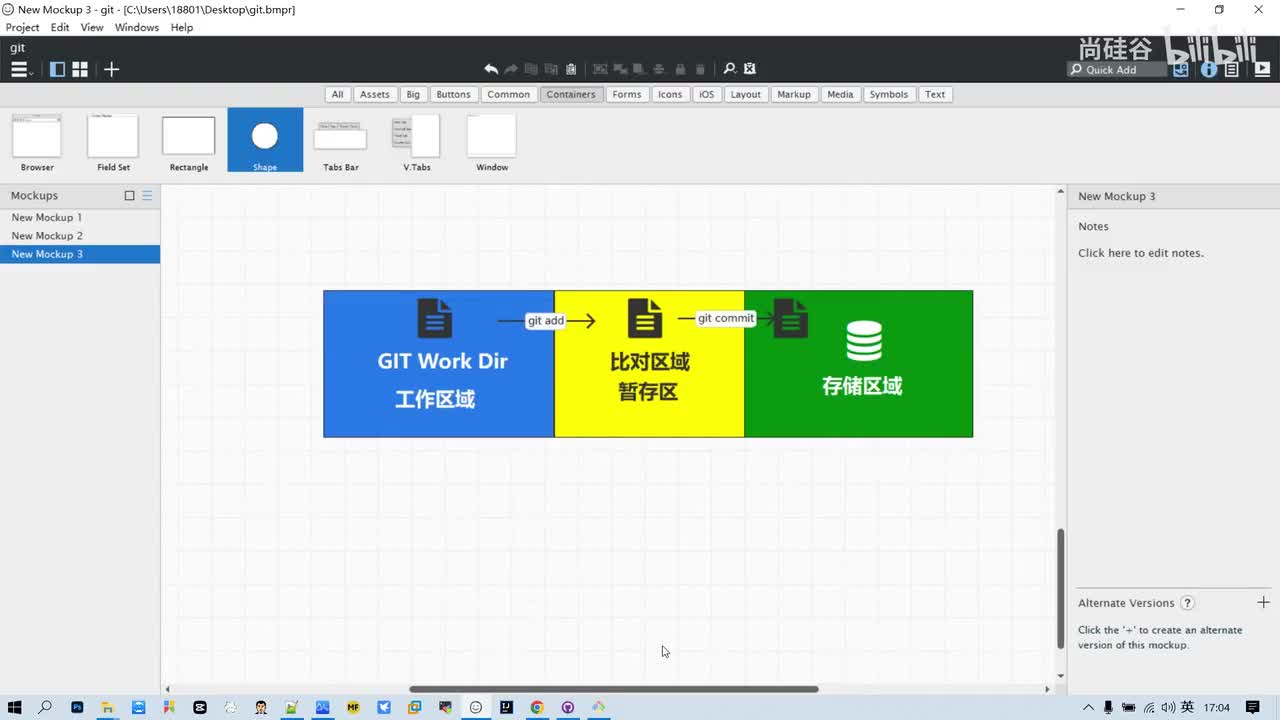Pick the Rectangle control
The width and height of the screenshot is (1280, 720).
[189, 141]
